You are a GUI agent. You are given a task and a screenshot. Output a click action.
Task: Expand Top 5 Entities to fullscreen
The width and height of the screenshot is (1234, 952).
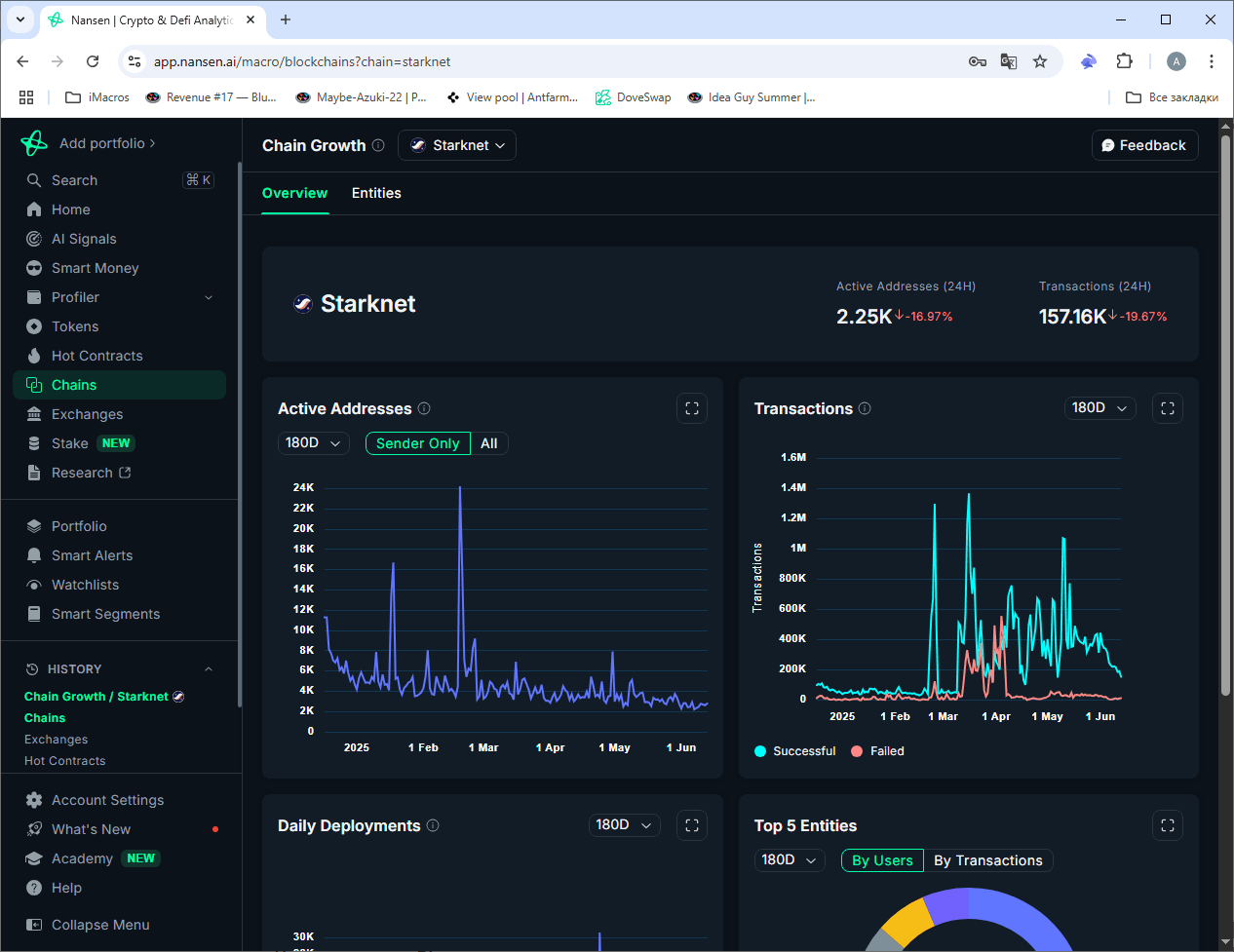click(x=1168, y=825)
